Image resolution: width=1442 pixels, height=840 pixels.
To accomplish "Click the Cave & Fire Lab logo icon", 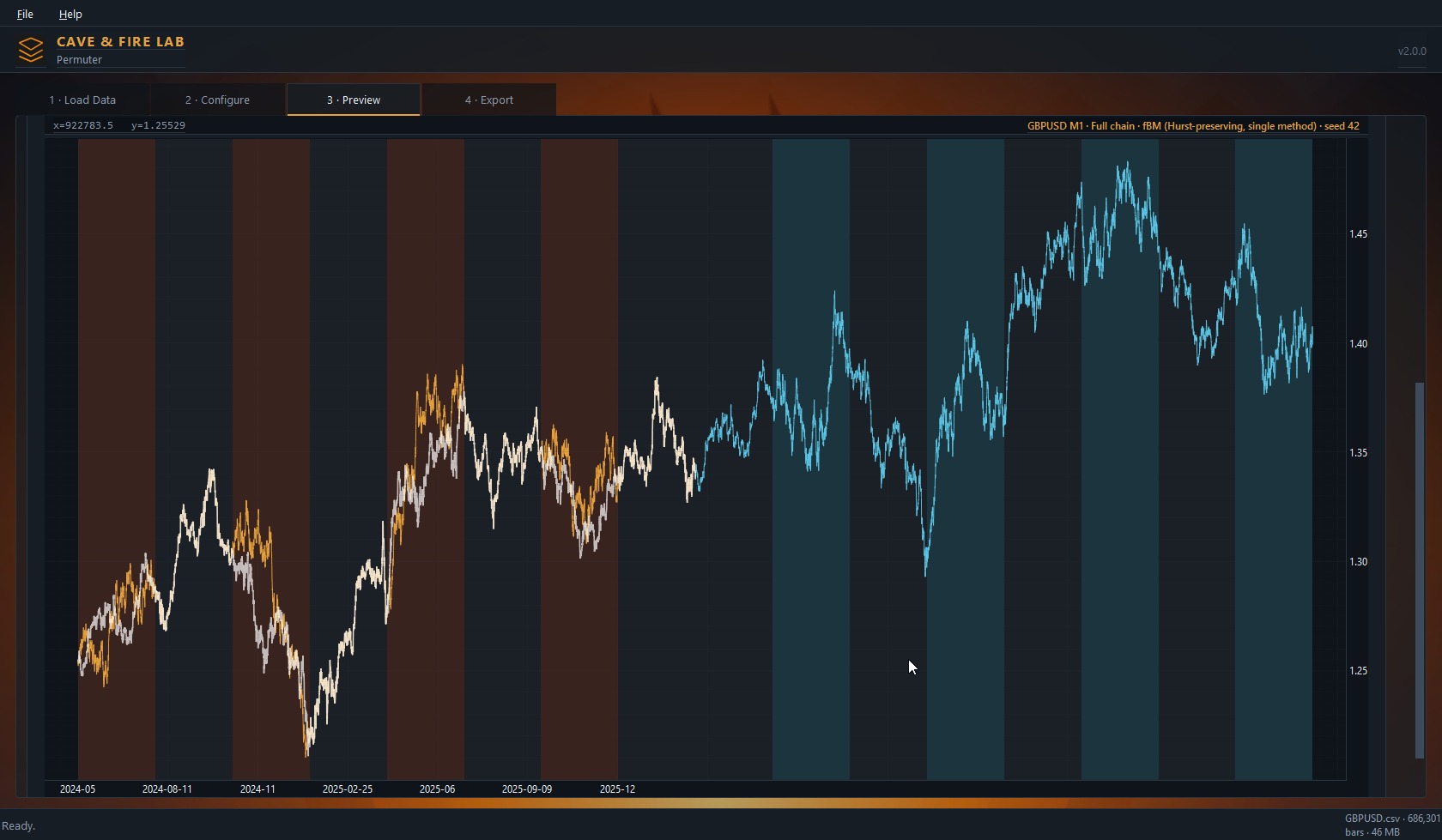I will [31, 50].
